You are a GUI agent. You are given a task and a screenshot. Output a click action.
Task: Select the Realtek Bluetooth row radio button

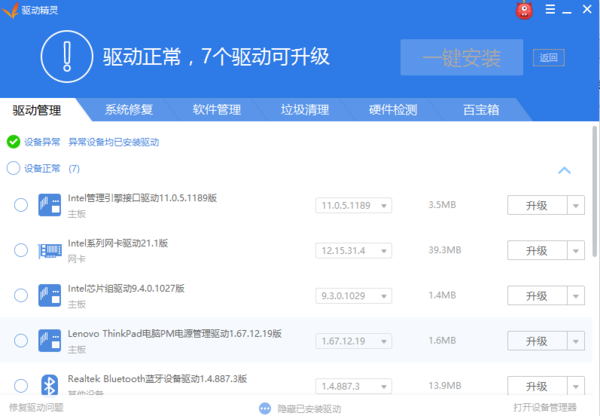[21, 386]
